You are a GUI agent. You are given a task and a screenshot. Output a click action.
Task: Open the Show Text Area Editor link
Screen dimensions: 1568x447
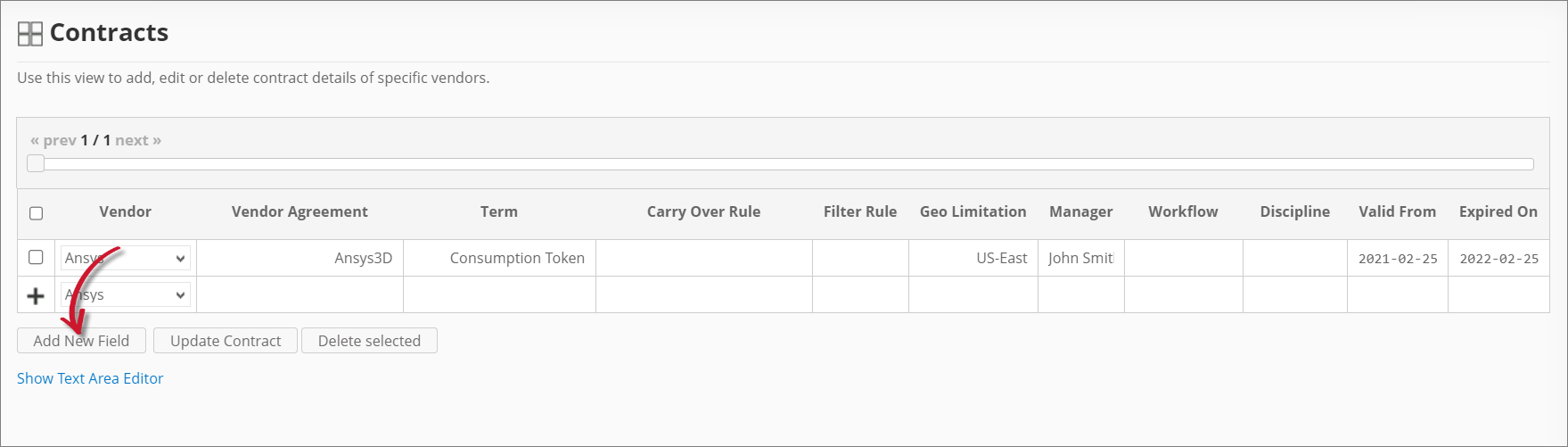click(x=90, y=378)
